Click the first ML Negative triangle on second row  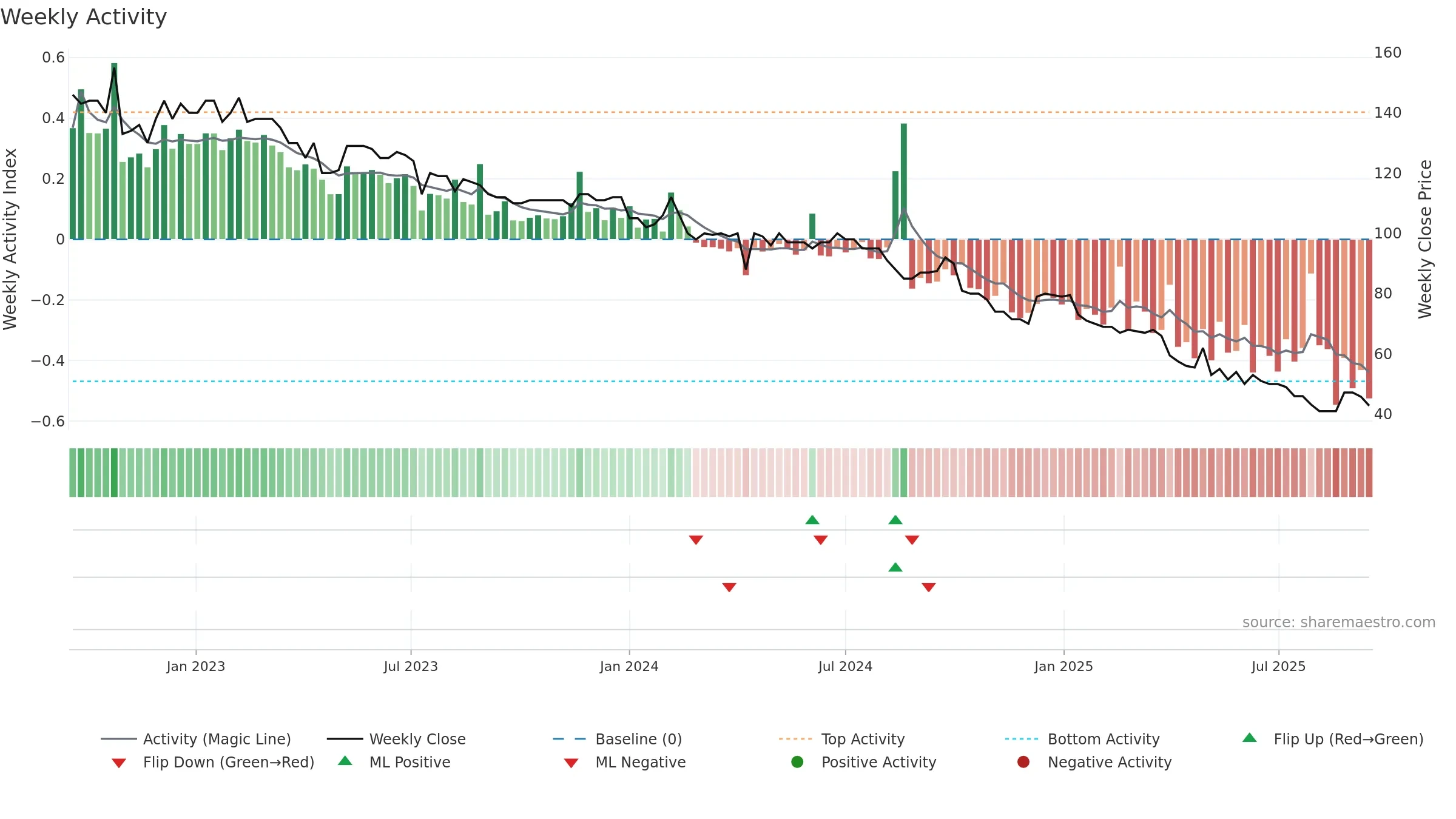point(729,587)
